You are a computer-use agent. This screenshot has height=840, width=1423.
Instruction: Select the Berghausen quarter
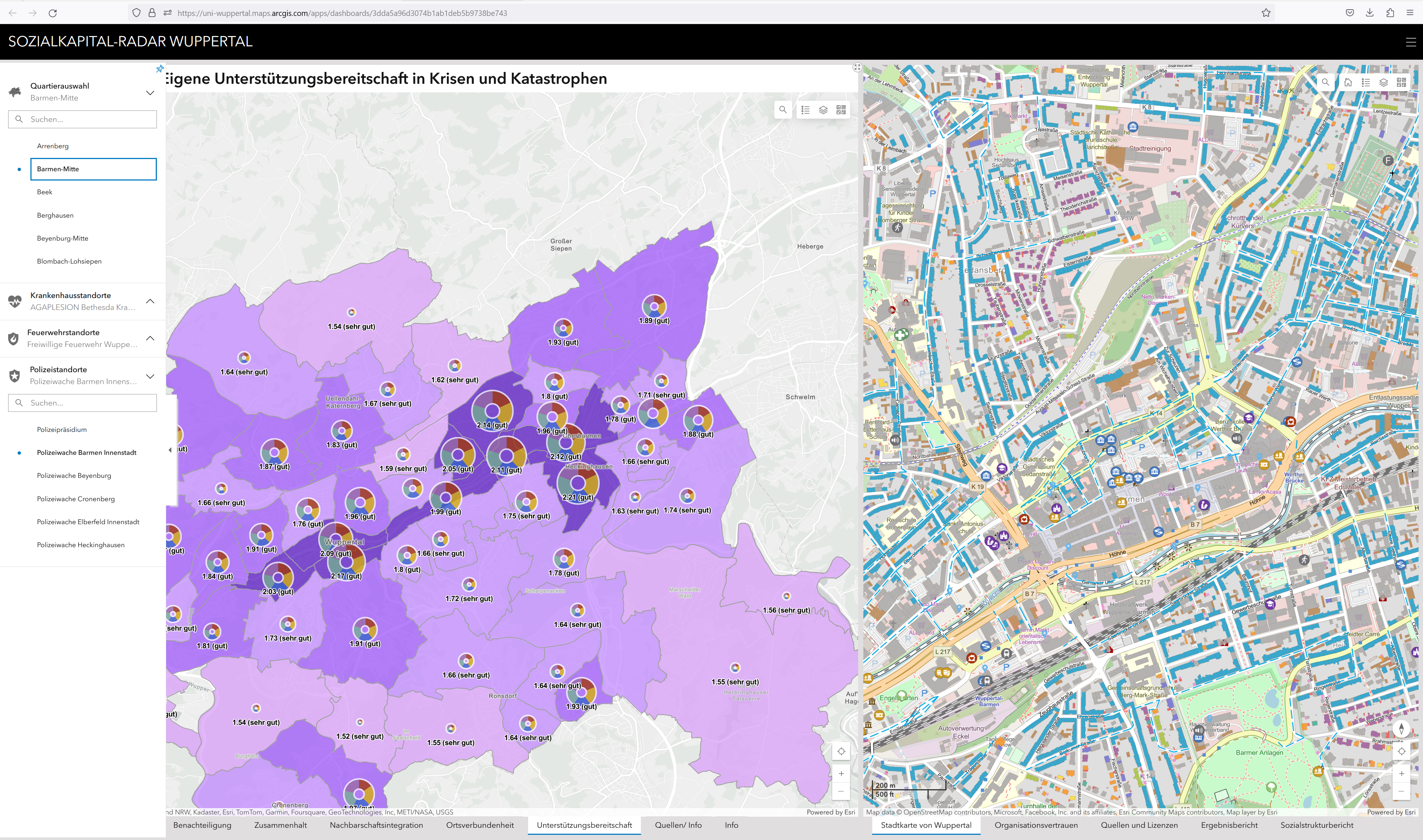pos(55,215)
